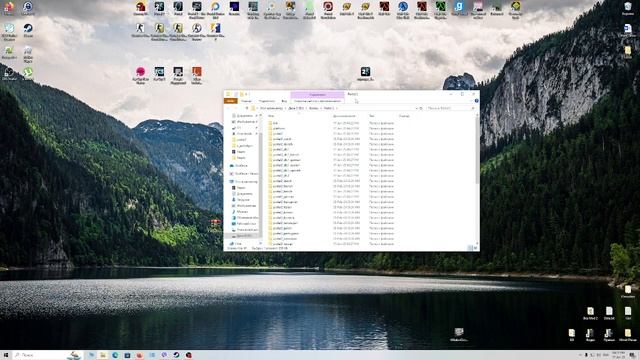Expand the address bar history dropdown

[x=416, y=108]
